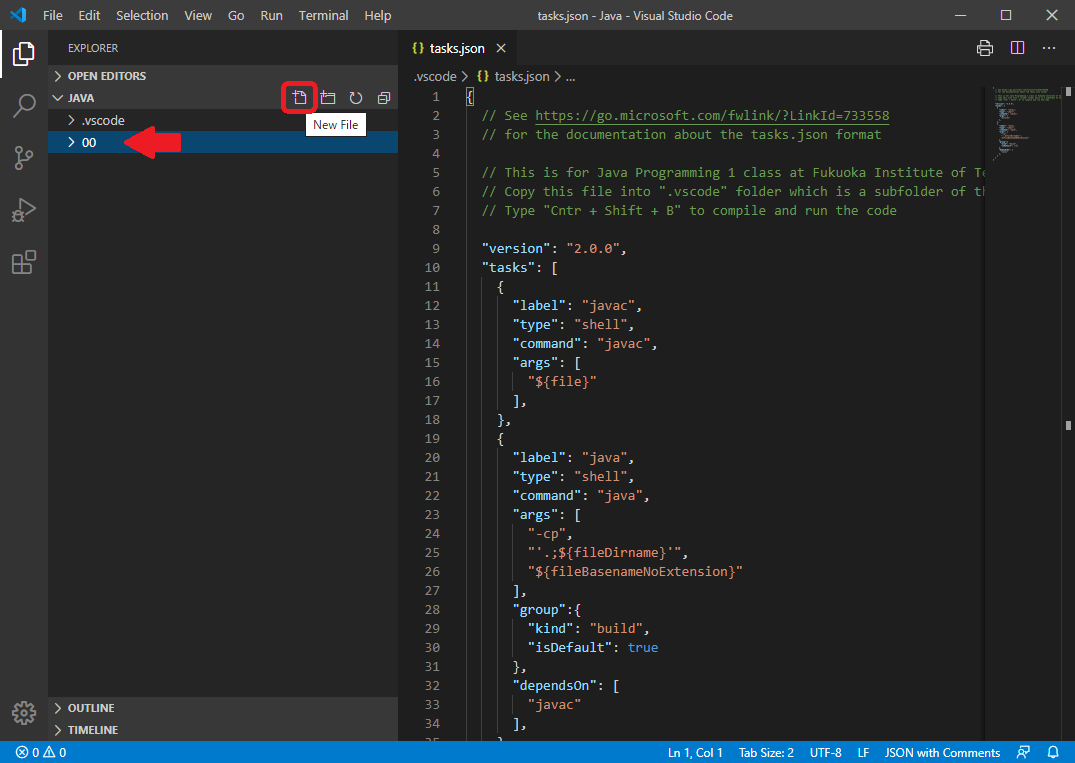Image resolution: width=1075 pixels, height=763 pixels.
Task: Click the Refresh Explorer icon
Action: point(356,98)
